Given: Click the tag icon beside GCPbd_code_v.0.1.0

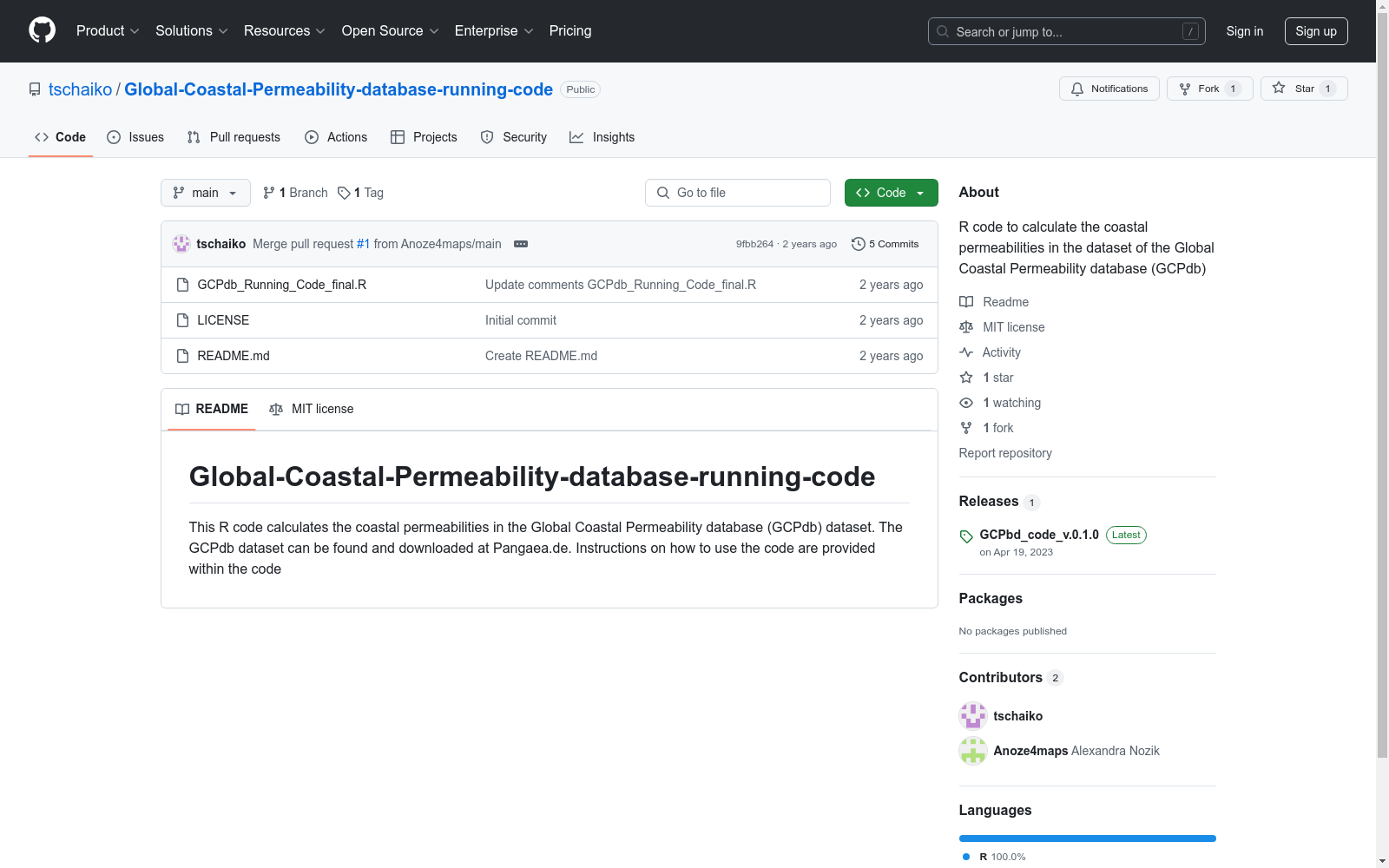Looking at the screenshot, I should [x=966, y=536].
